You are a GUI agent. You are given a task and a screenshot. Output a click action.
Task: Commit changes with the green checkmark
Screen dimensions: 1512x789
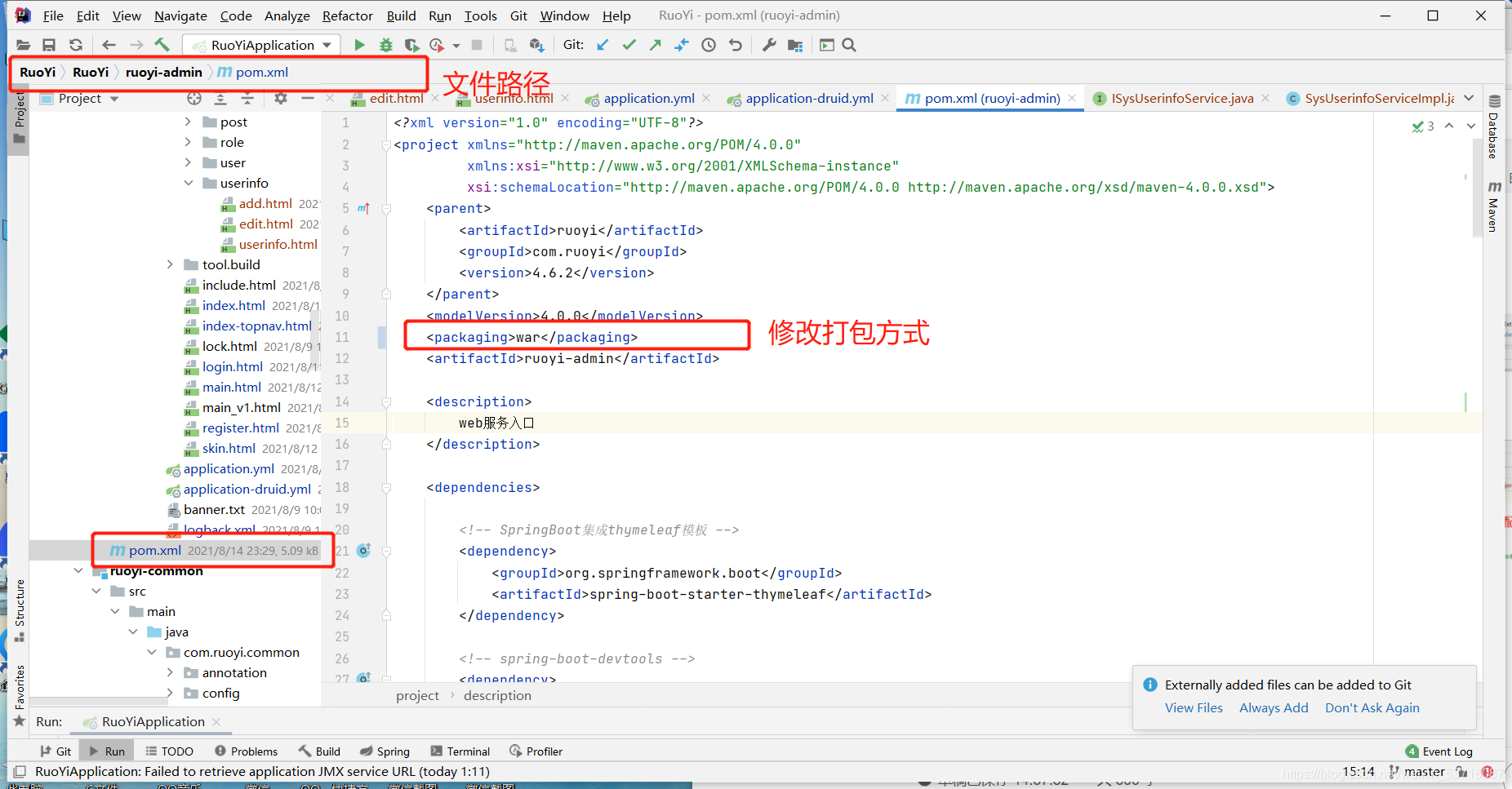pos(629,45)
